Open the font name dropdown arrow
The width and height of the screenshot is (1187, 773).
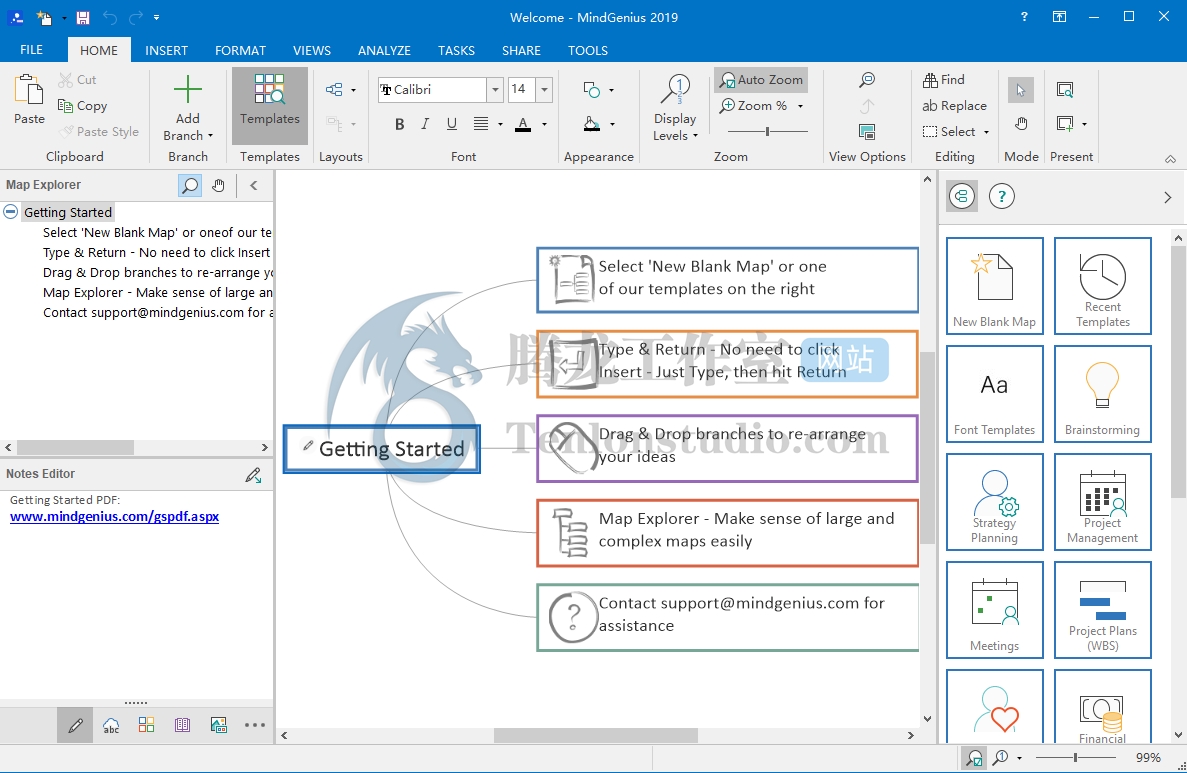(x=495, y=89)
